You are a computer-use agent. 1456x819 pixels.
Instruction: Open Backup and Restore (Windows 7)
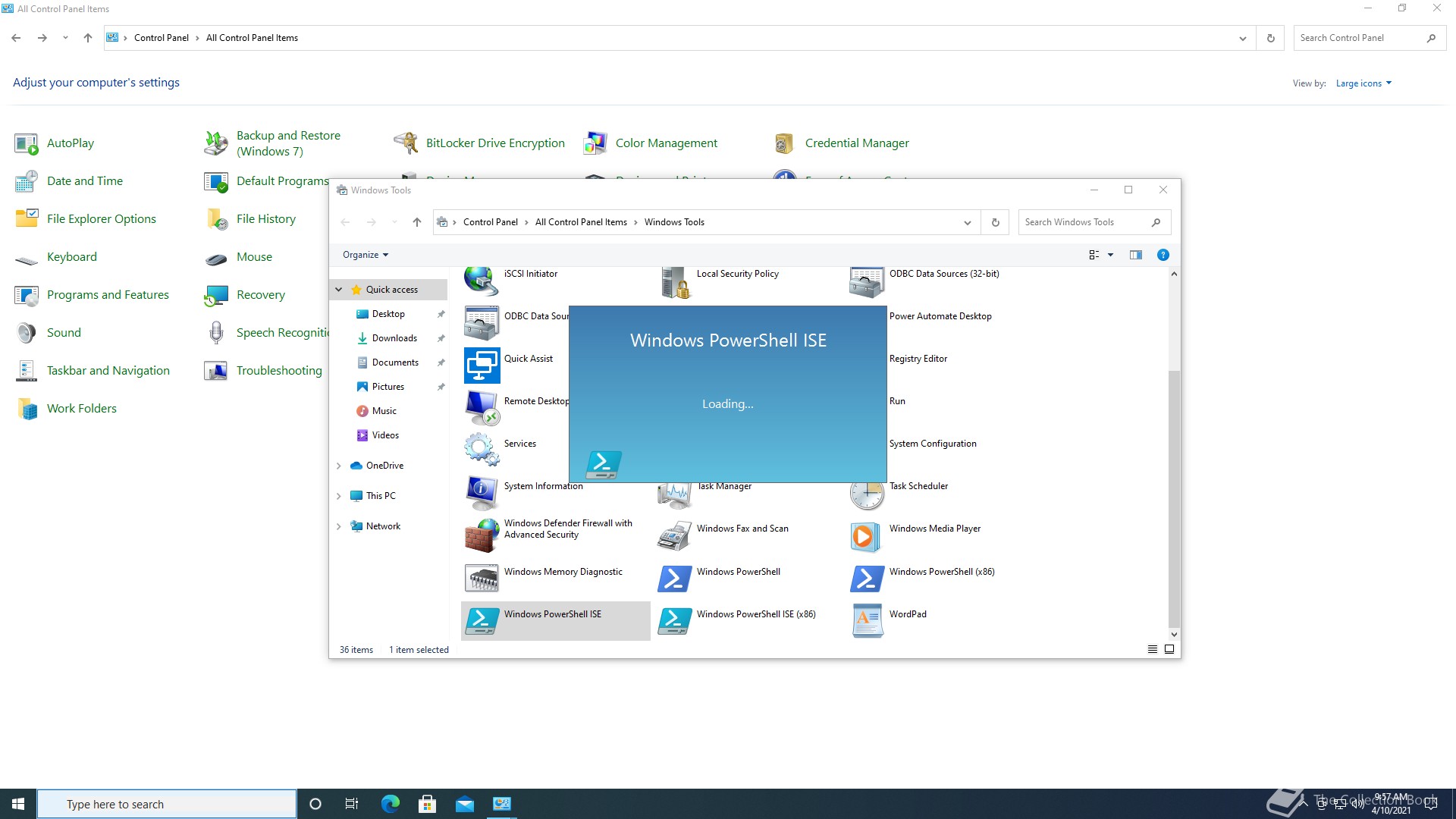tap(288, 143)
